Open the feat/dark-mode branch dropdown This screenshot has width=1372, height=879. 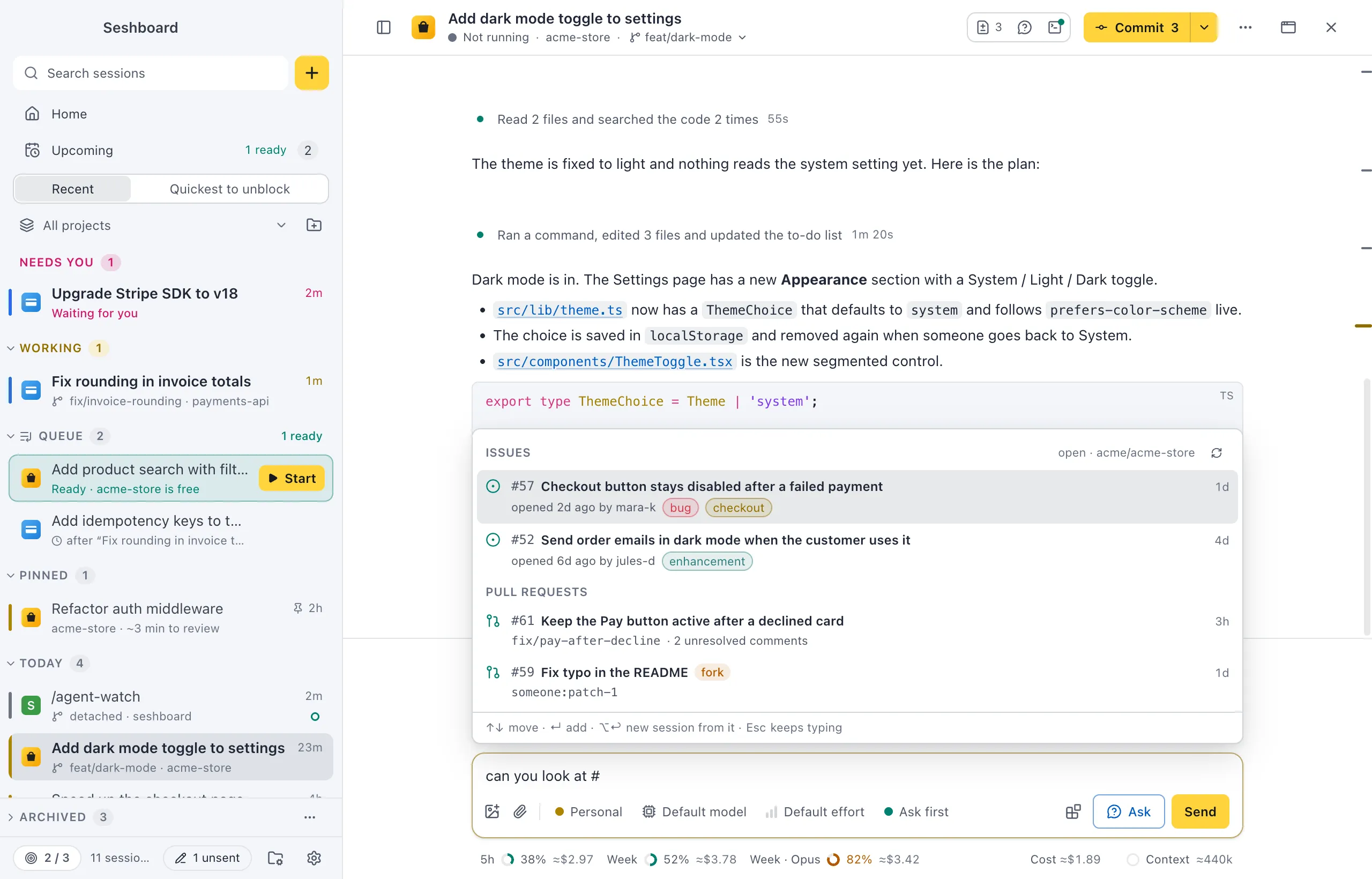(688, 38)
